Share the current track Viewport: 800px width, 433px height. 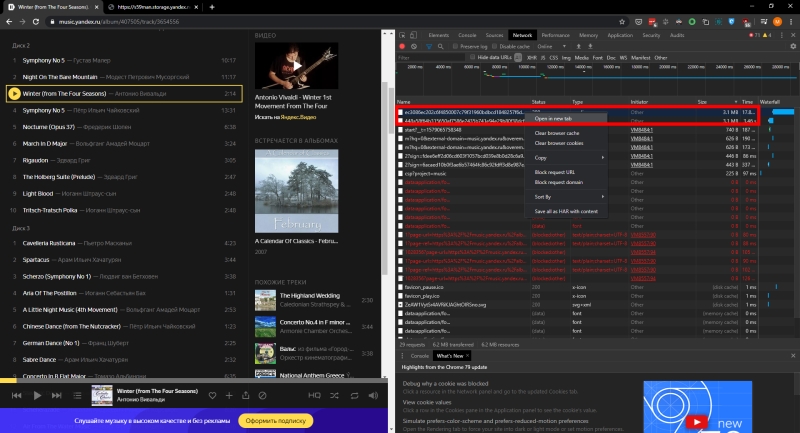click(x=245, y=395)
